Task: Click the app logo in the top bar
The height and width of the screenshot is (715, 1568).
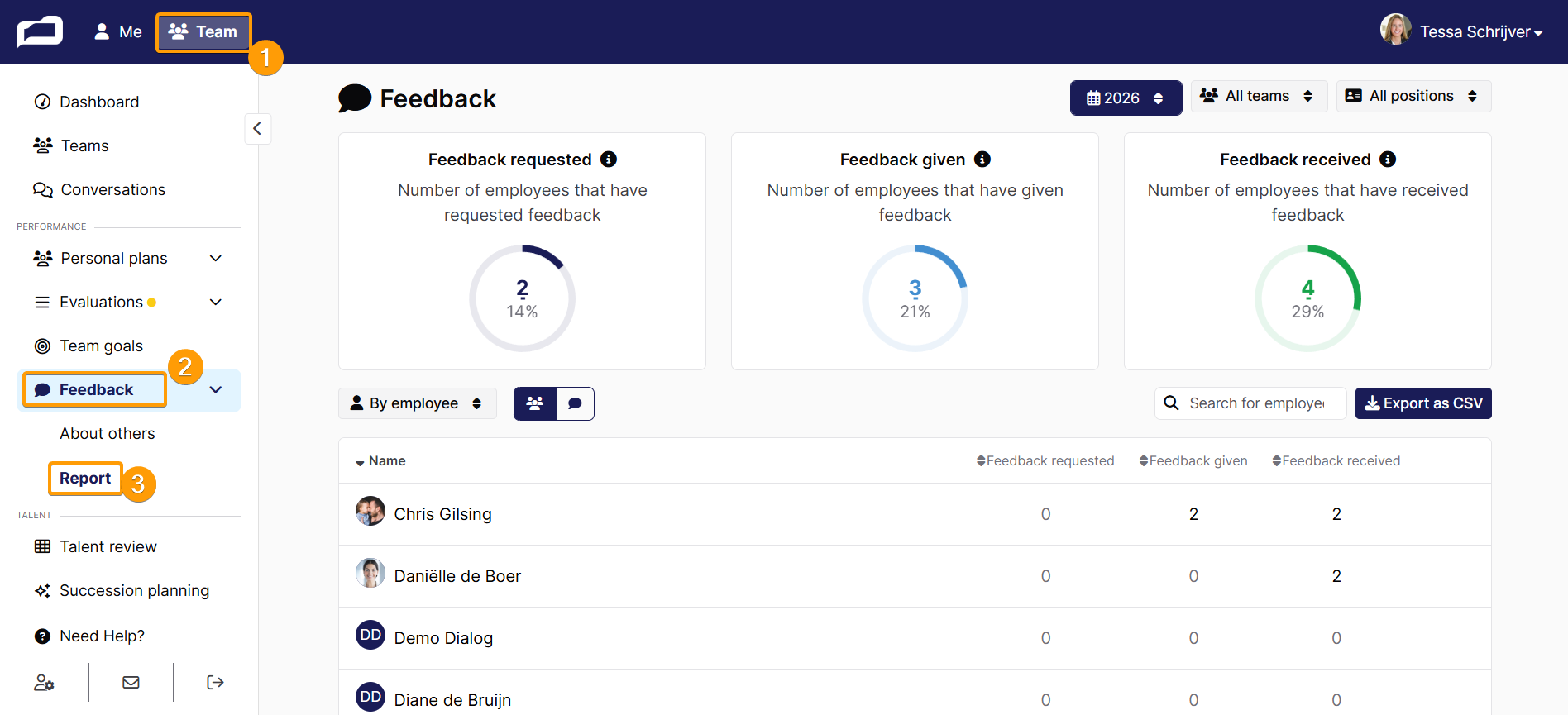Action: point(40,32)
